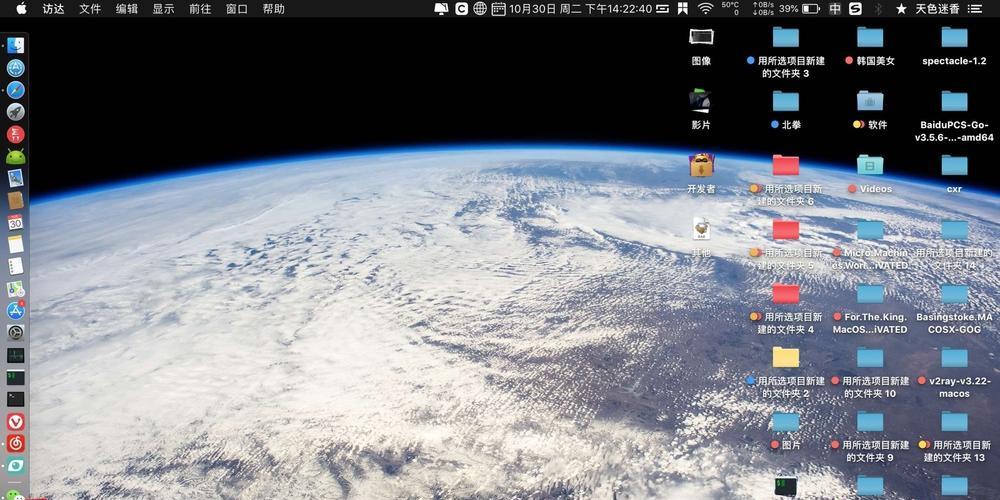This screenshot has height=500, width=1000.
Task: Click the Basingstoke.MACOSX-GOG label
Action: click(x=954, y=323)
